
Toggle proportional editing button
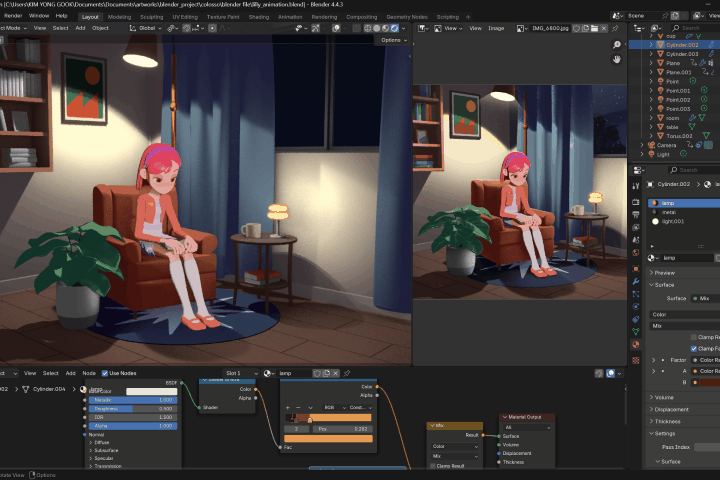click(212, 28)
